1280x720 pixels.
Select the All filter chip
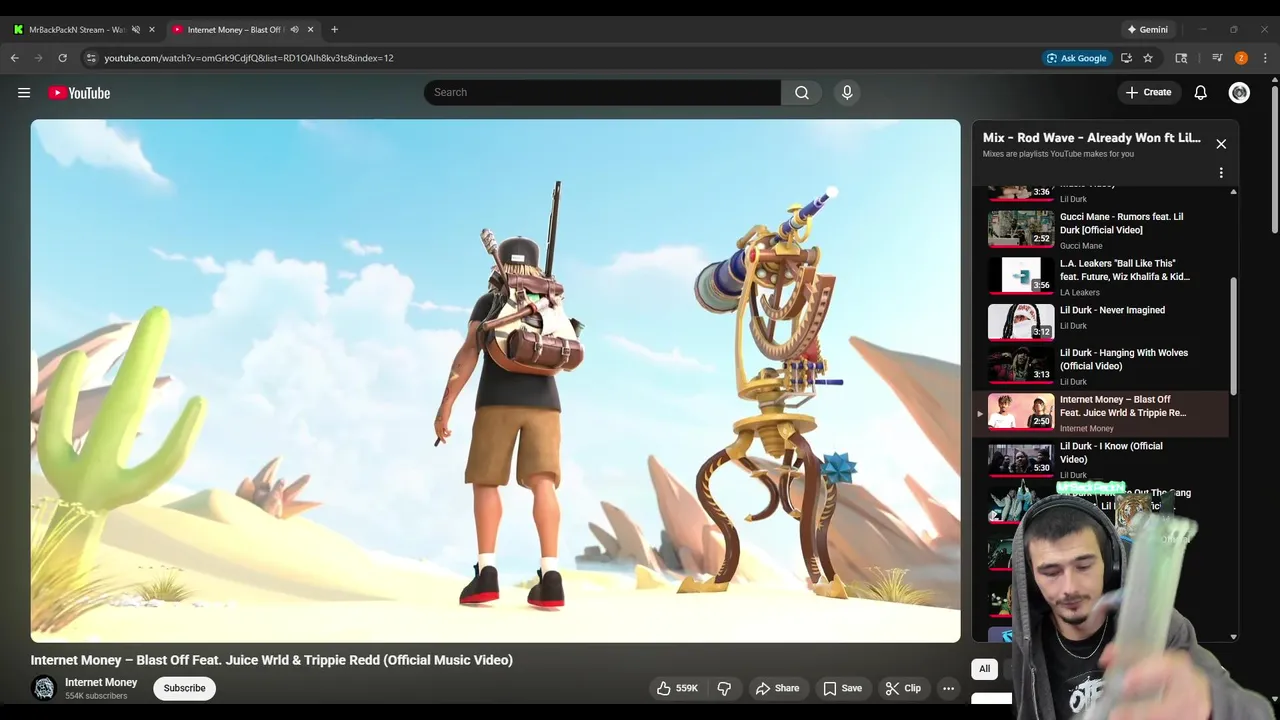984,669
